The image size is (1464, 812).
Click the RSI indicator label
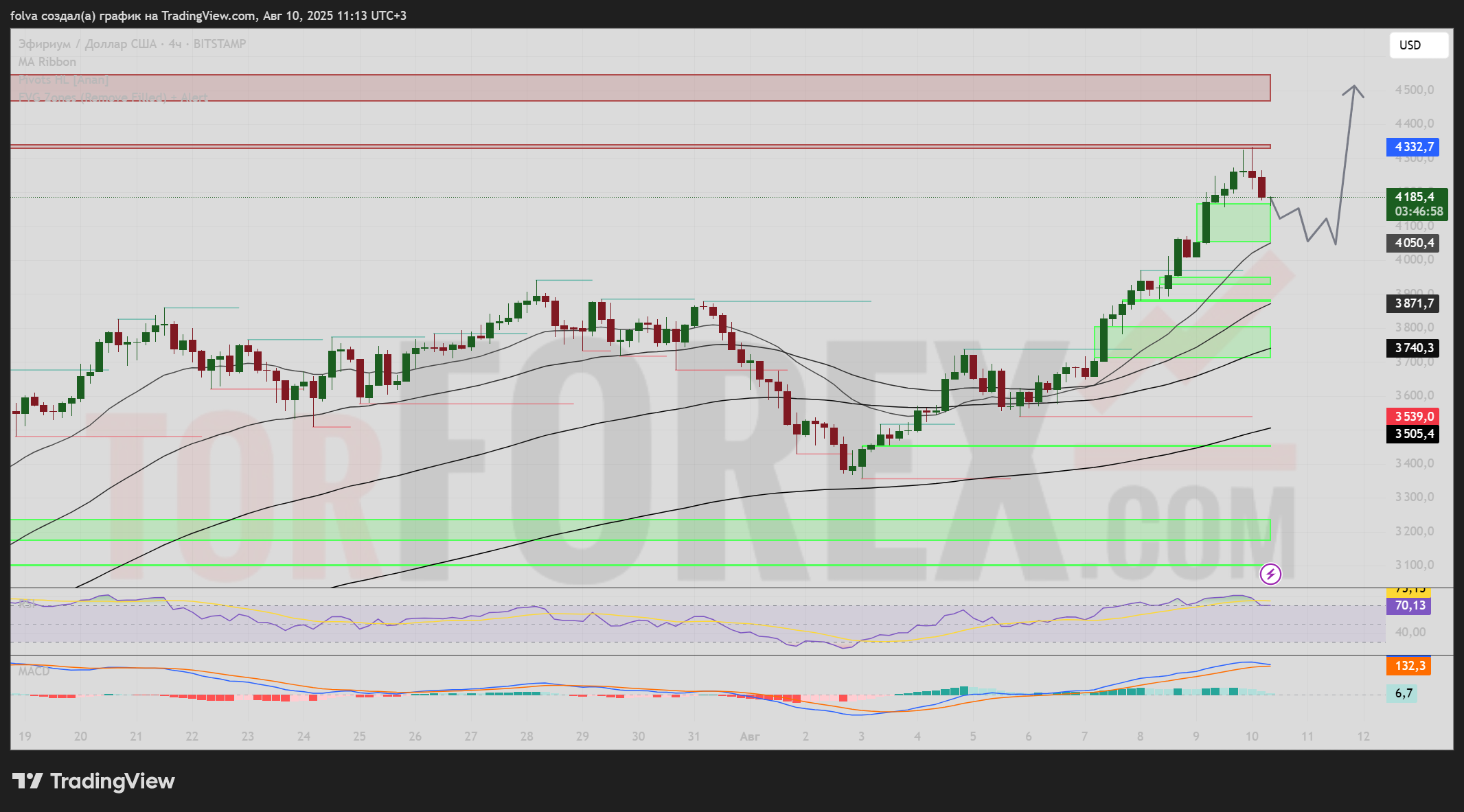(x=26, y=604)
